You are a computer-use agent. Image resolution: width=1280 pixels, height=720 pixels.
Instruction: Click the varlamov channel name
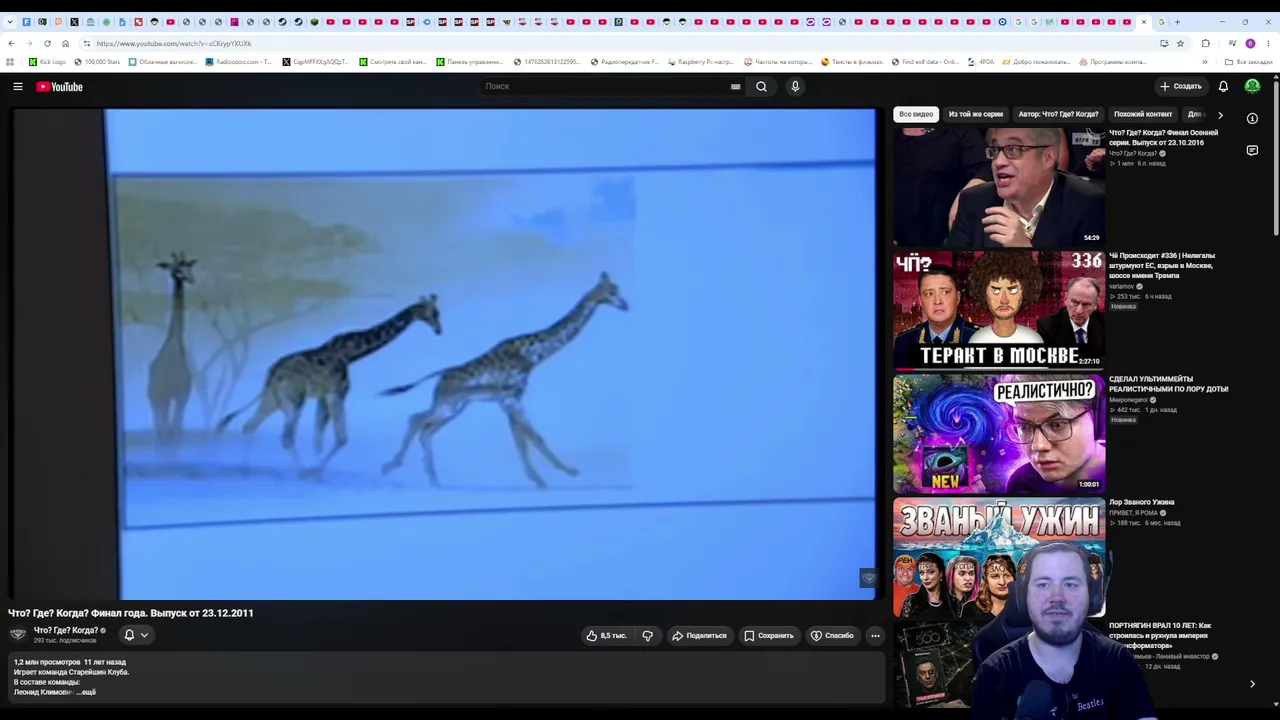pos(1120,287)
